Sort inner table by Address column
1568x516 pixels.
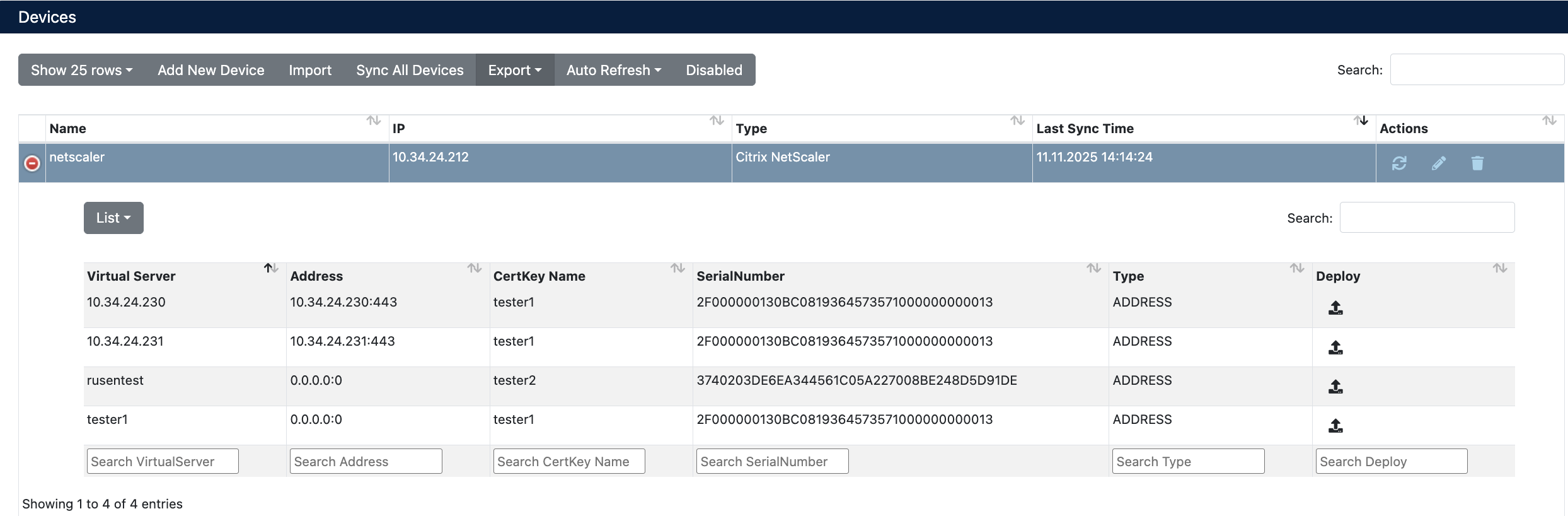[474, 268]
